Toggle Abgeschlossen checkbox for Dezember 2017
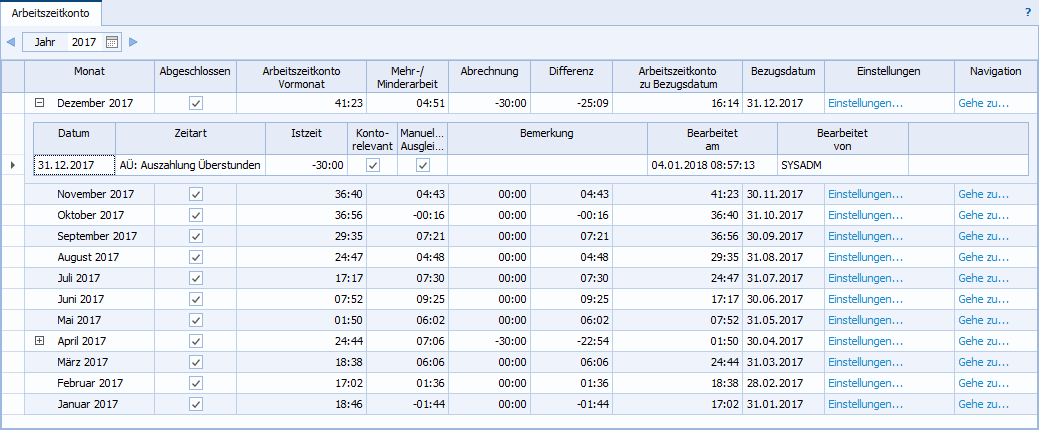This screenshot has width=1039, height=430. (x=196, y=103)
